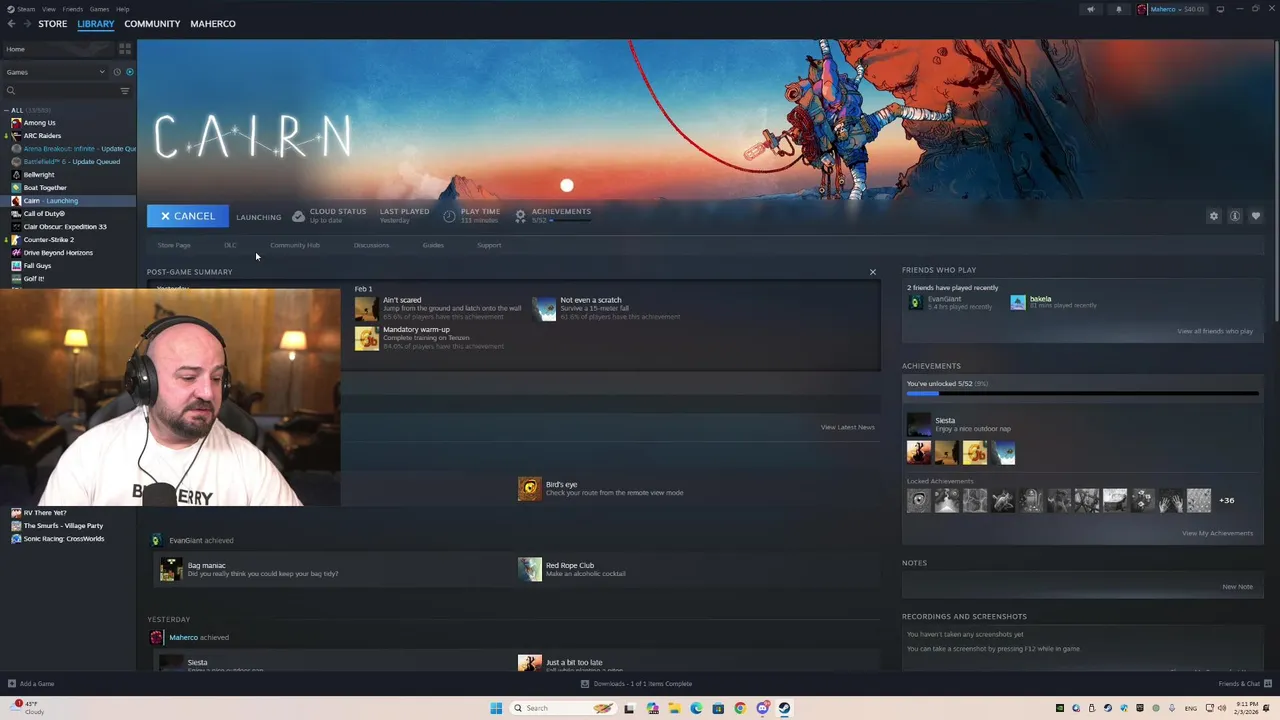Open game settings gear icon
The image size is (1280, 720).
(1214, 216)
